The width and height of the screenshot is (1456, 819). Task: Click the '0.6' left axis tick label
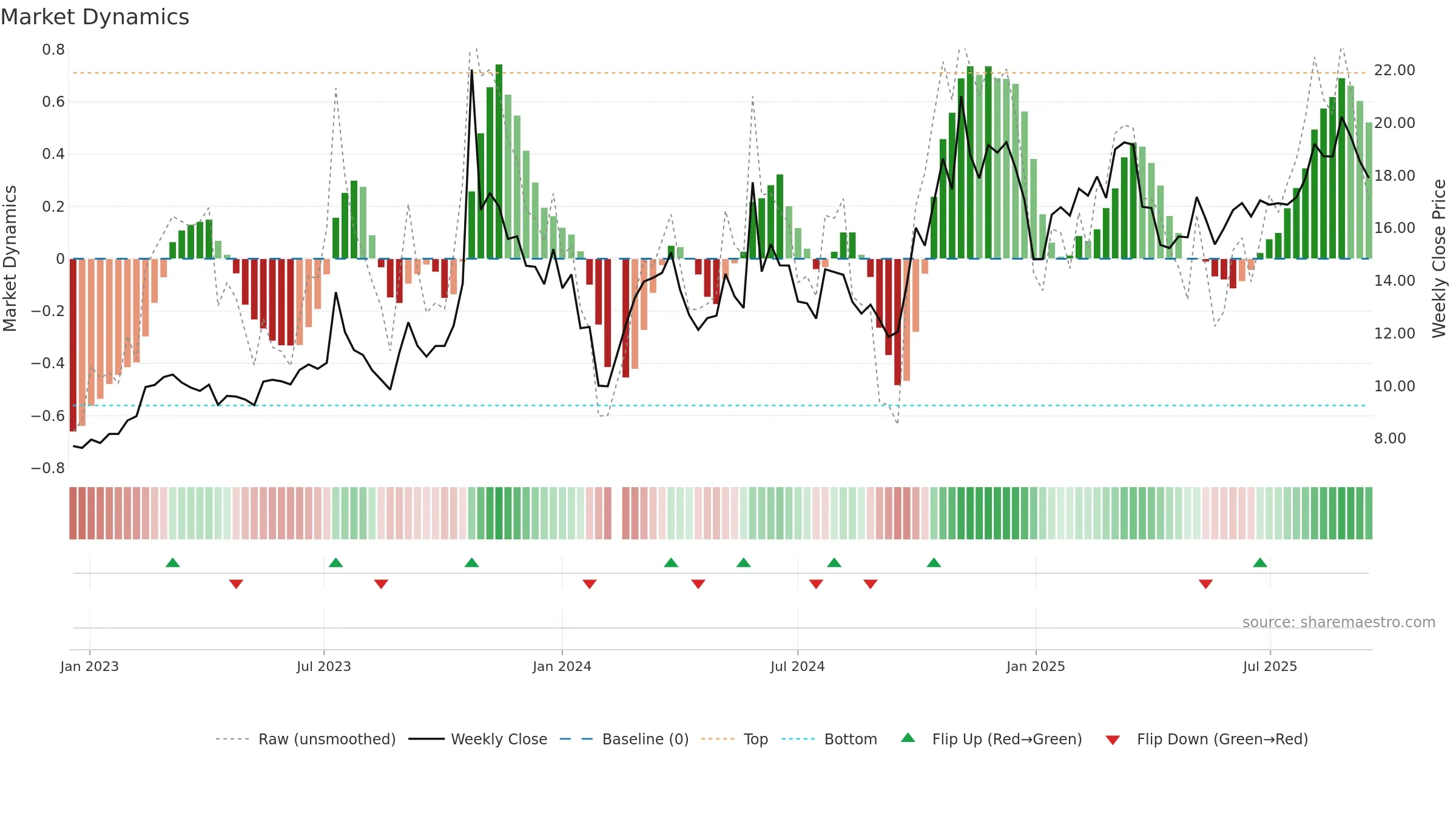click(53, 102)
